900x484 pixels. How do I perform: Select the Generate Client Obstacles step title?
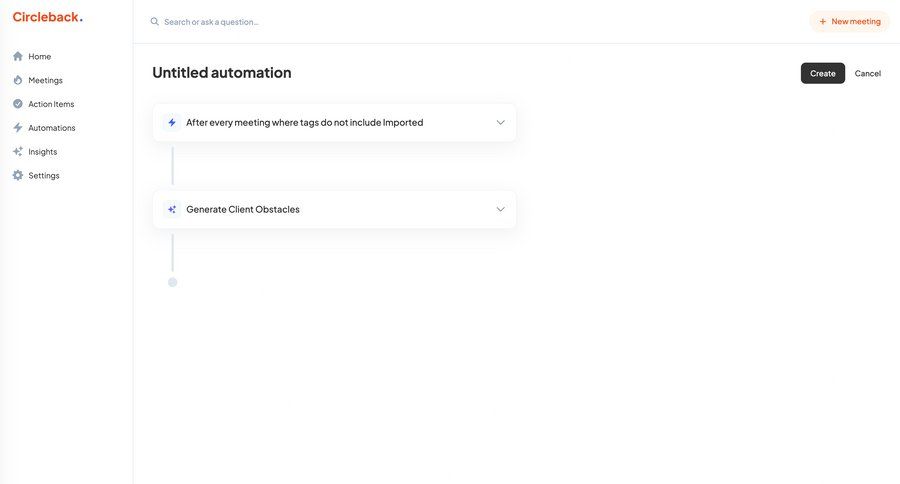tap(243, 210)
